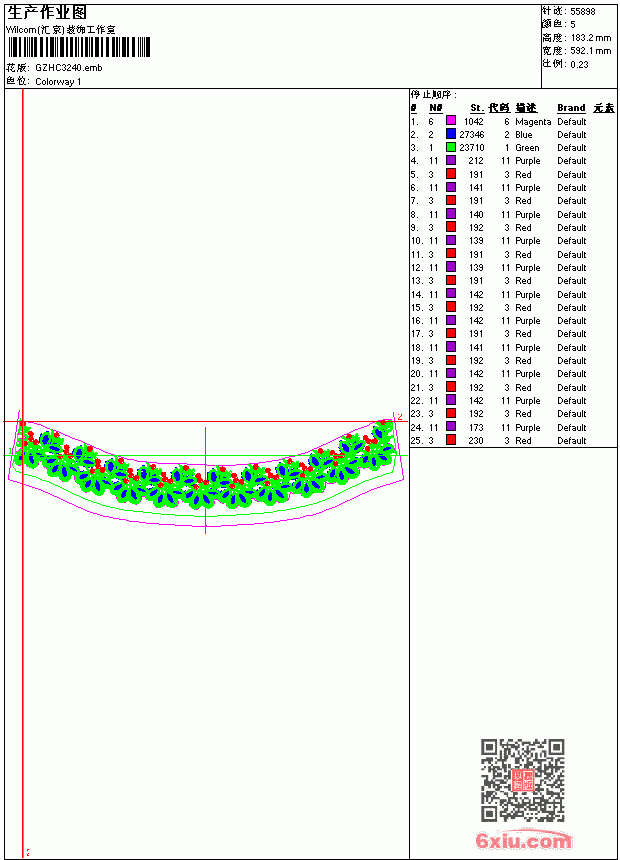Click the 6xiu.com watermark logo
Viewport: 620px width, 860px height.
point(523,839)
